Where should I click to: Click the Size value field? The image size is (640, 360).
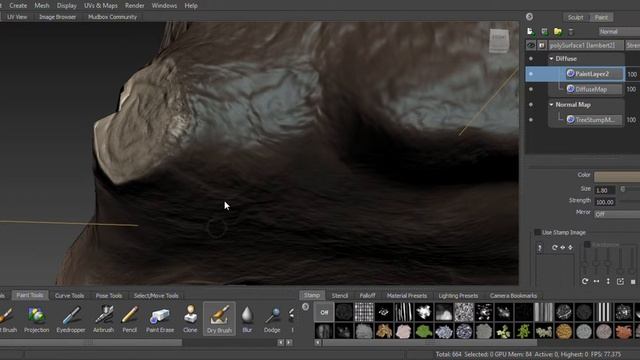[x=605, y=190]
